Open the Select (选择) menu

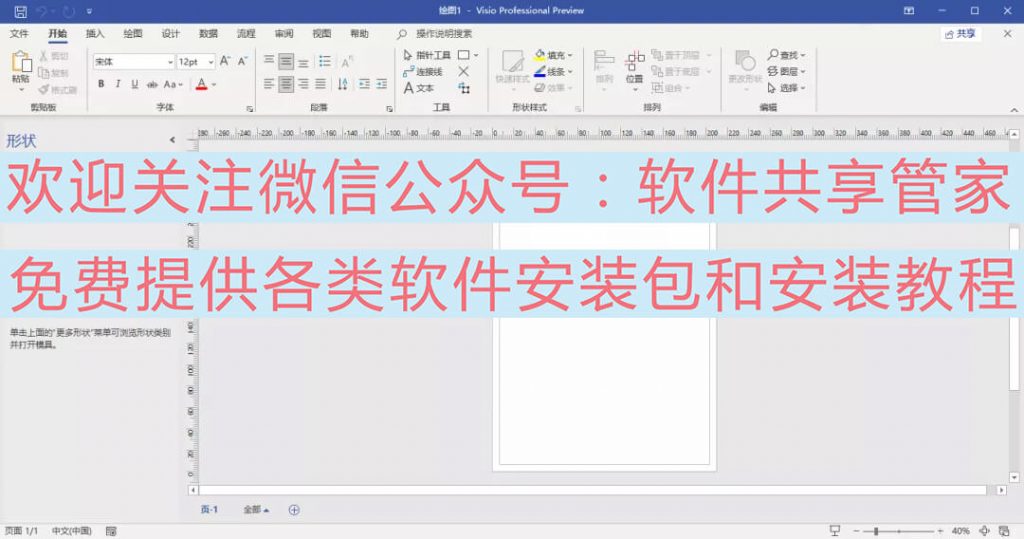point(786,88)
